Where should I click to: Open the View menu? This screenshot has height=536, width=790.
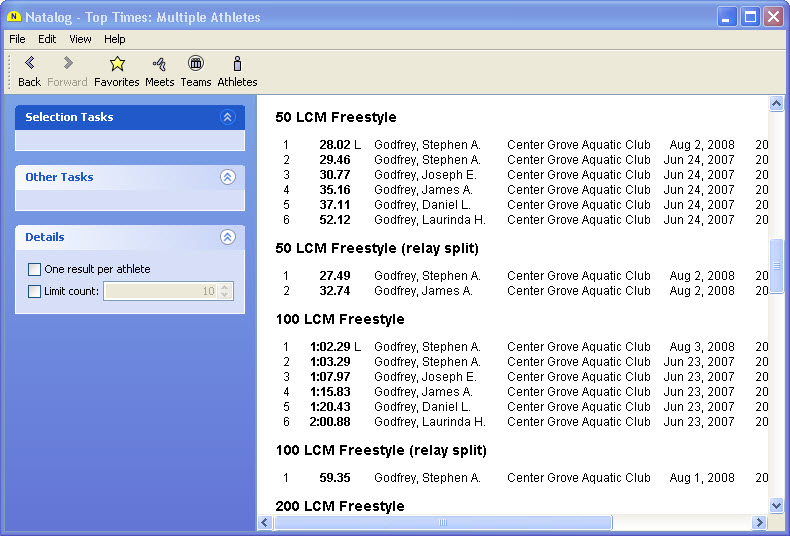80,39
